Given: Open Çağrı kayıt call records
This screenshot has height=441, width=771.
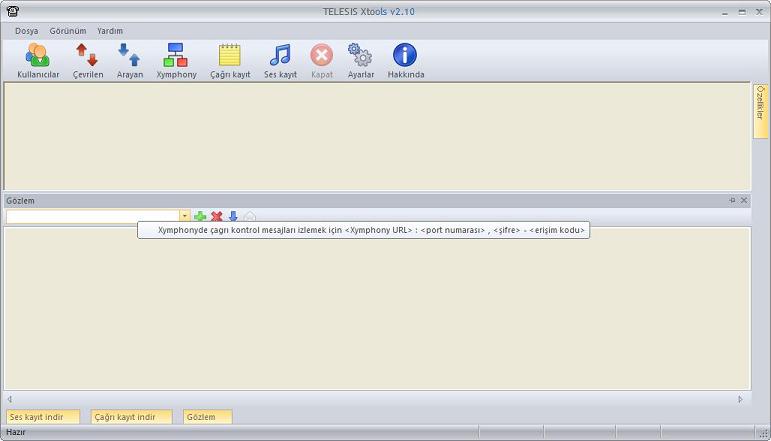Looking at the screenshot, I should point(230,60).
